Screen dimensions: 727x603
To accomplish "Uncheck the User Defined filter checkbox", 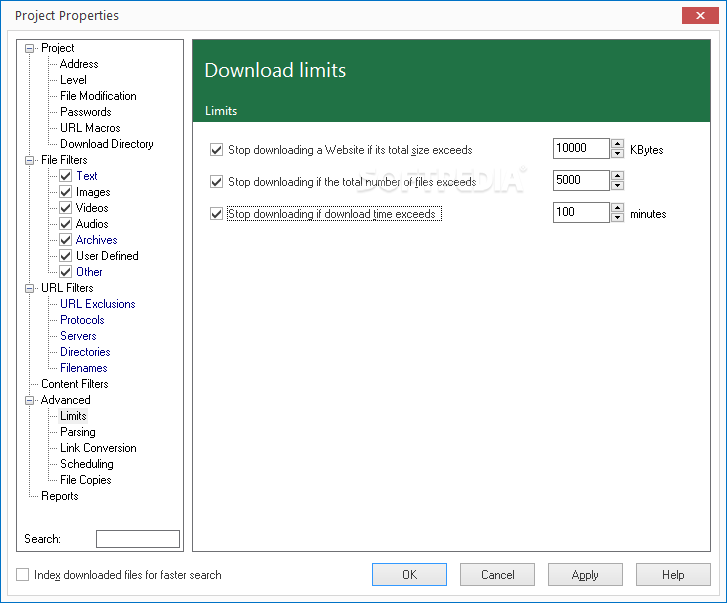I will point(66,256).
